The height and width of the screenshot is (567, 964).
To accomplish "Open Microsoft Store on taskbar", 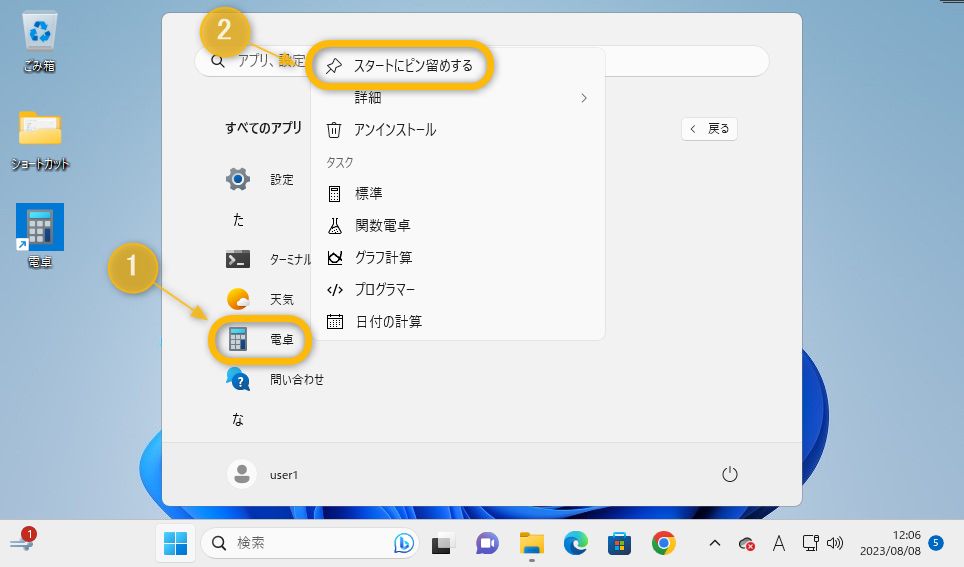I will [x=619, y=544].
